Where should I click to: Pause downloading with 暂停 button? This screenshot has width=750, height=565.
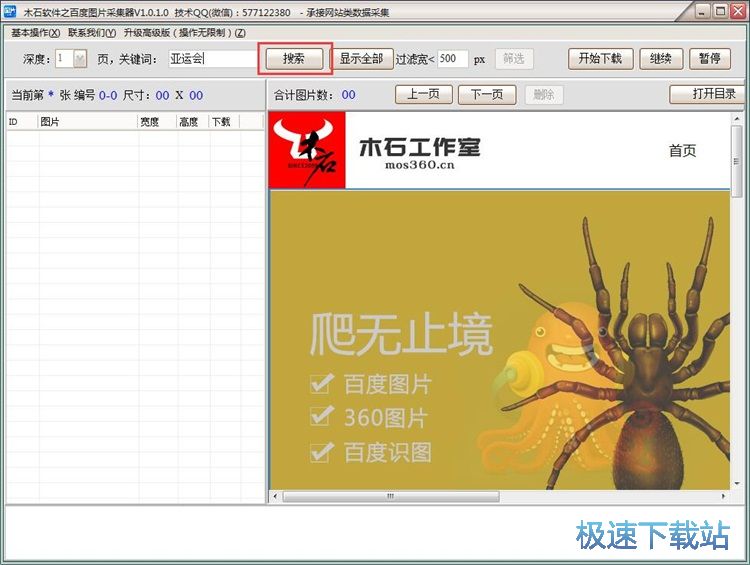710,59
